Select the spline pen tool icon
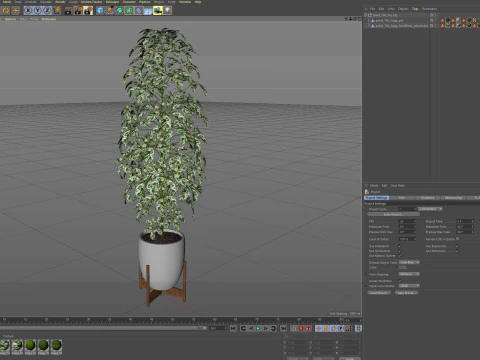The height and width of the screenshot is (360, 480). (110, 11)
